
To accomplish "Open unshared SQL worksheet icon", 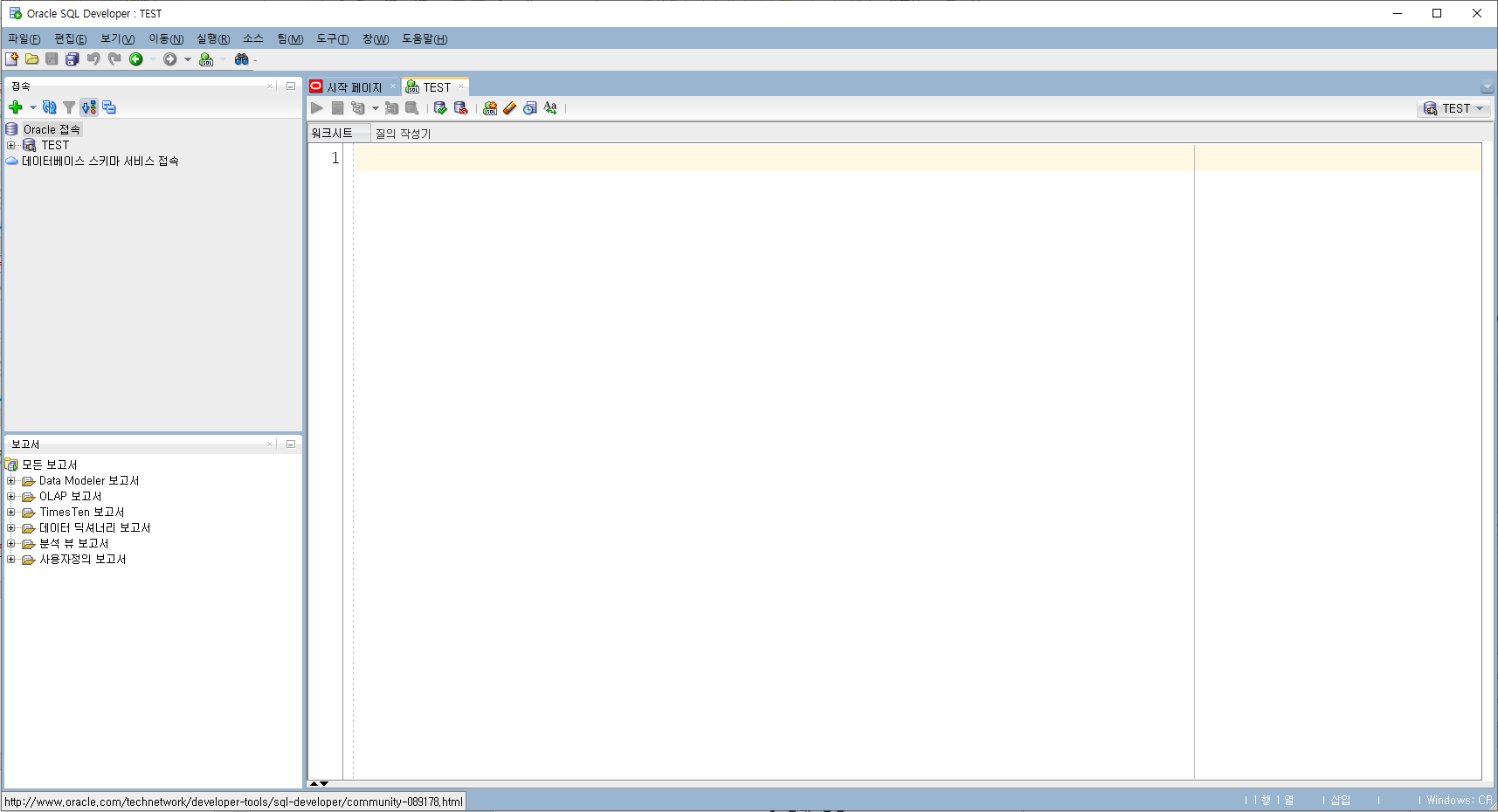I will pos(490,108).
